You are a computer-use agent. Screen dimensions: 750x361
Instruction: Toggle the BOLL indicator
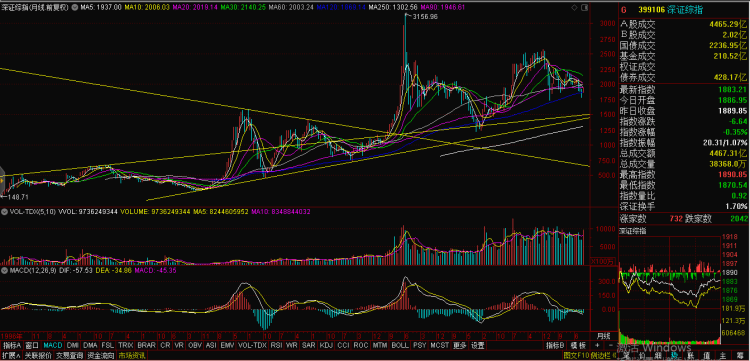[x=400, y=345]
